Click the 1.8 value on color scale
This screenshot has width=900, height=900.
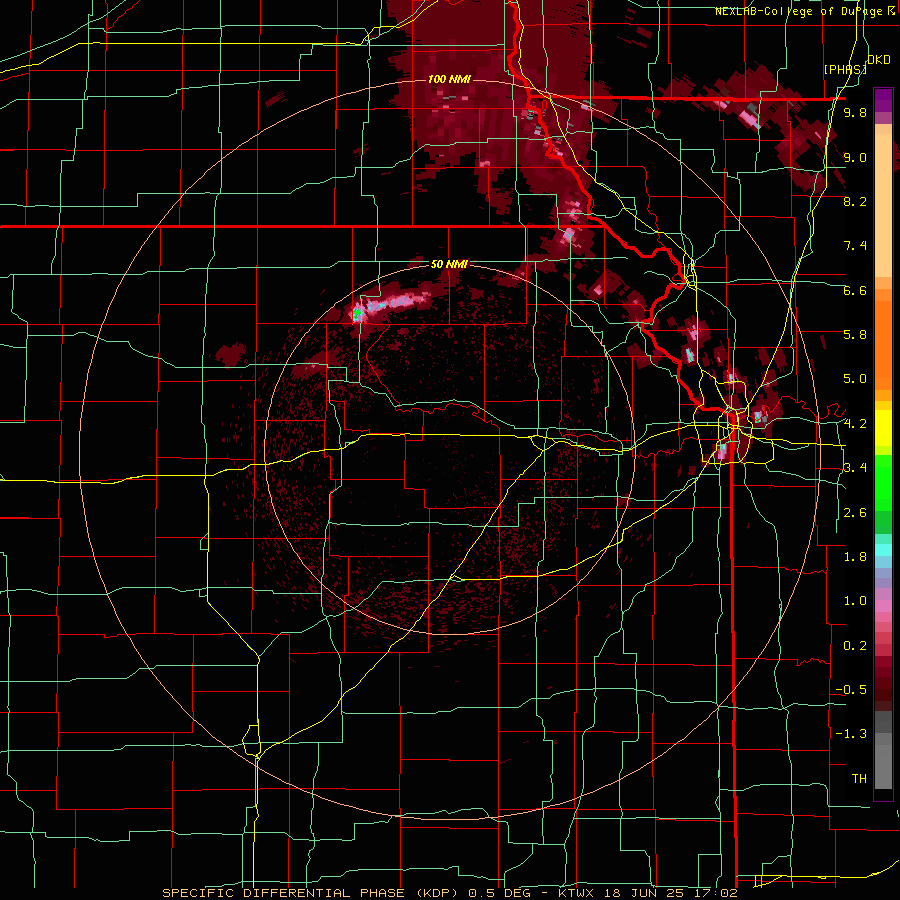pyautogui.click(x=855, y=557)
